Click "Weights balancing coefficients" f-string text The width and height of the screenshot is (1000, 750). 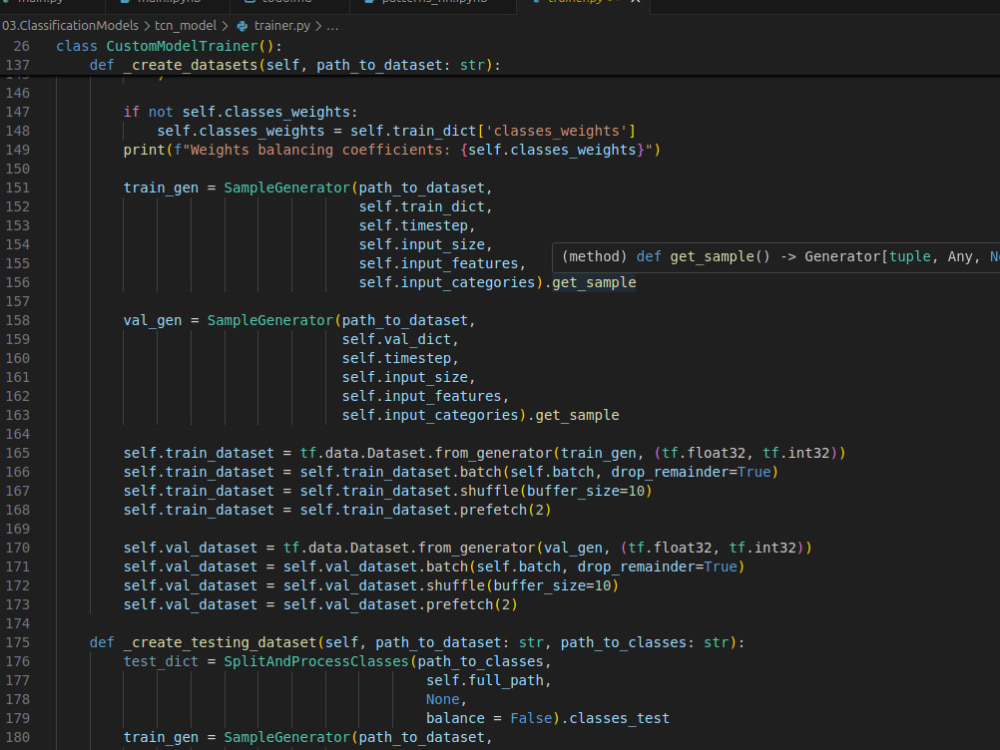pyautogui.click(x=316, y=150)
